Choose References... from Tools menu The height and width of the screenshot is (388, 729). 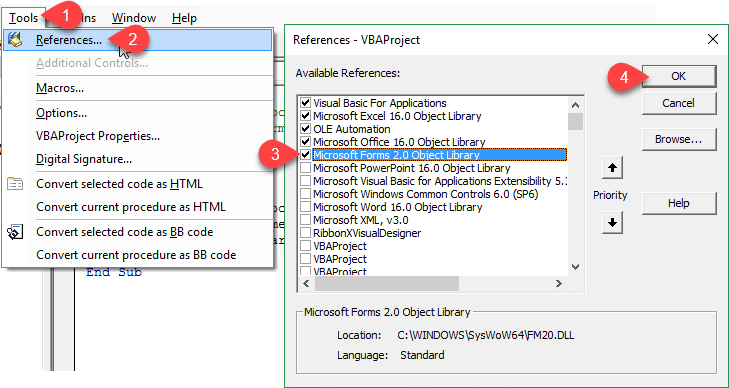click(x=137, y=40)
